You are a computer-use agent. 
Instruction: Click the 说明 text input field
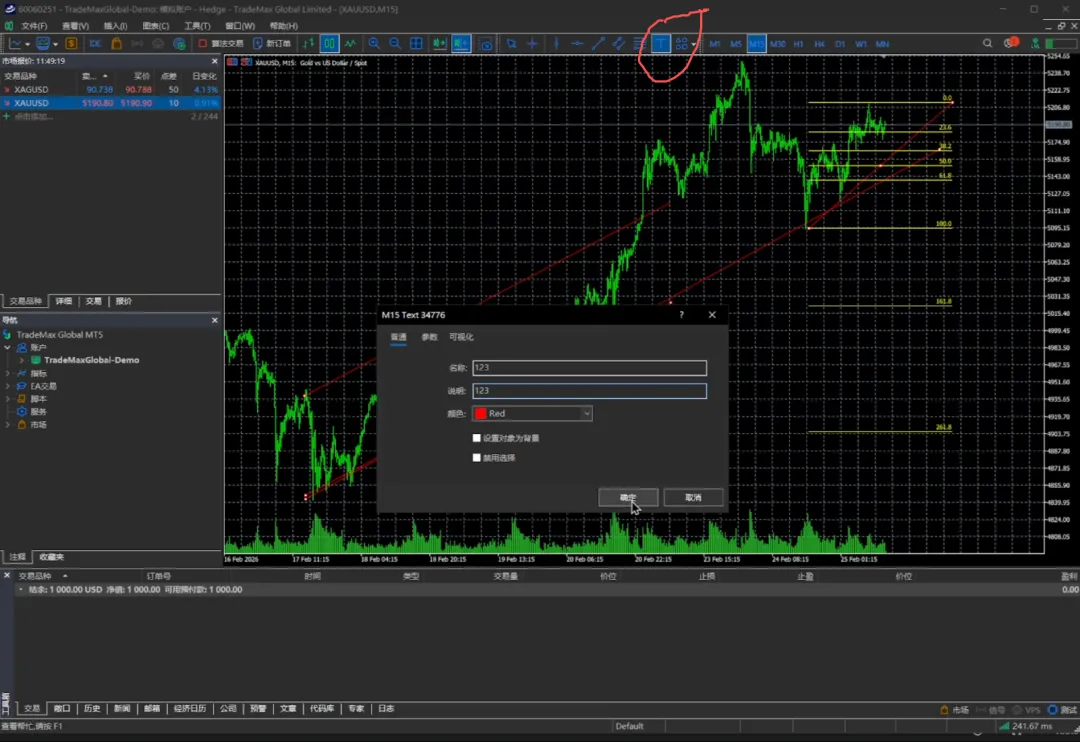coord(589,391)
